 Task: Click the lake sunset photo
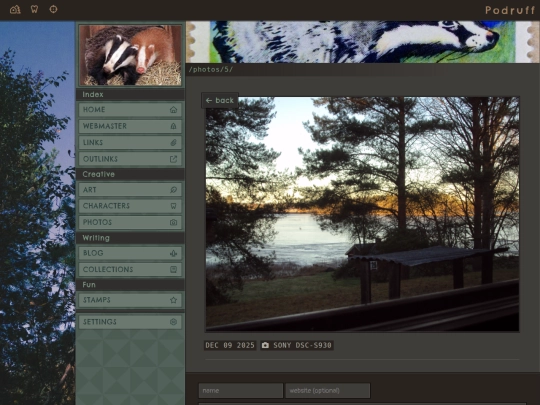click(362, 214)
